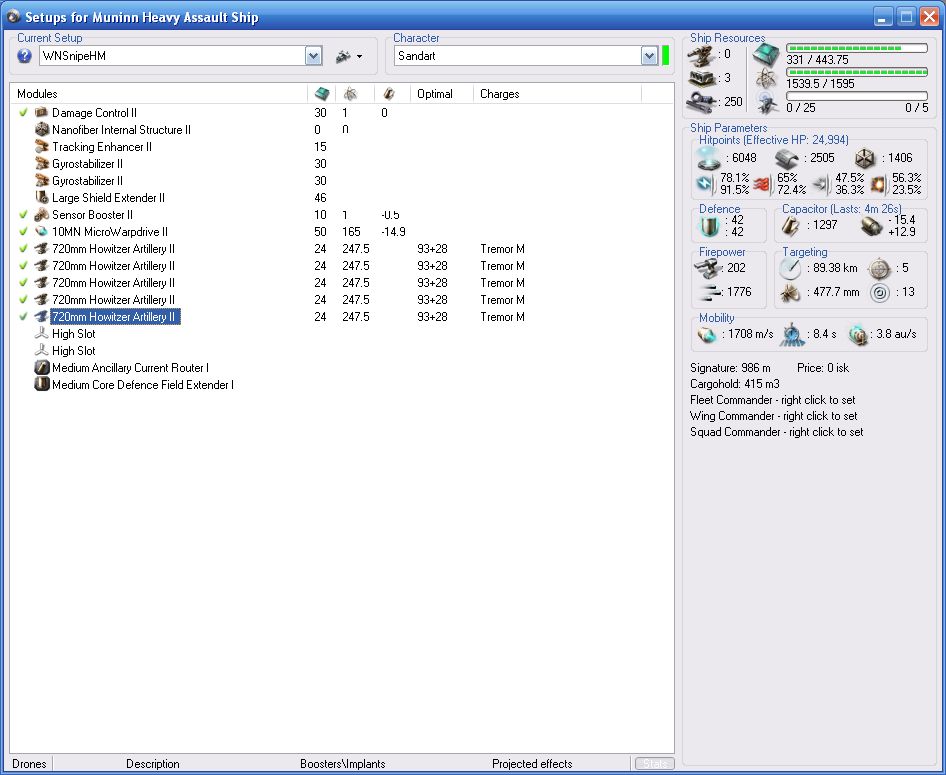Click the green character status indicator

(x=665, y=55)
